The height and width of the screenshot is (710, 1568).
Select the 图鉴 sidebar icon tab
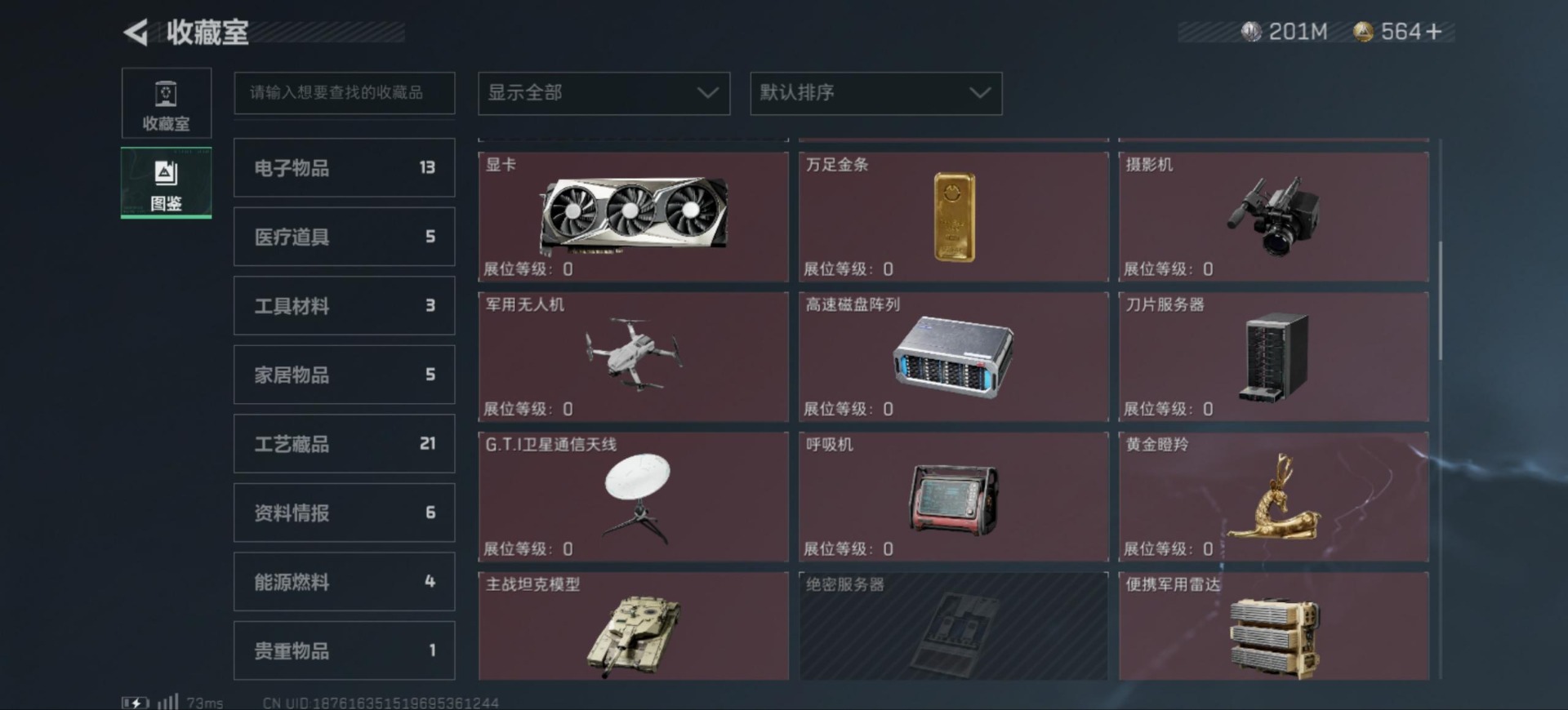point(167,183)
